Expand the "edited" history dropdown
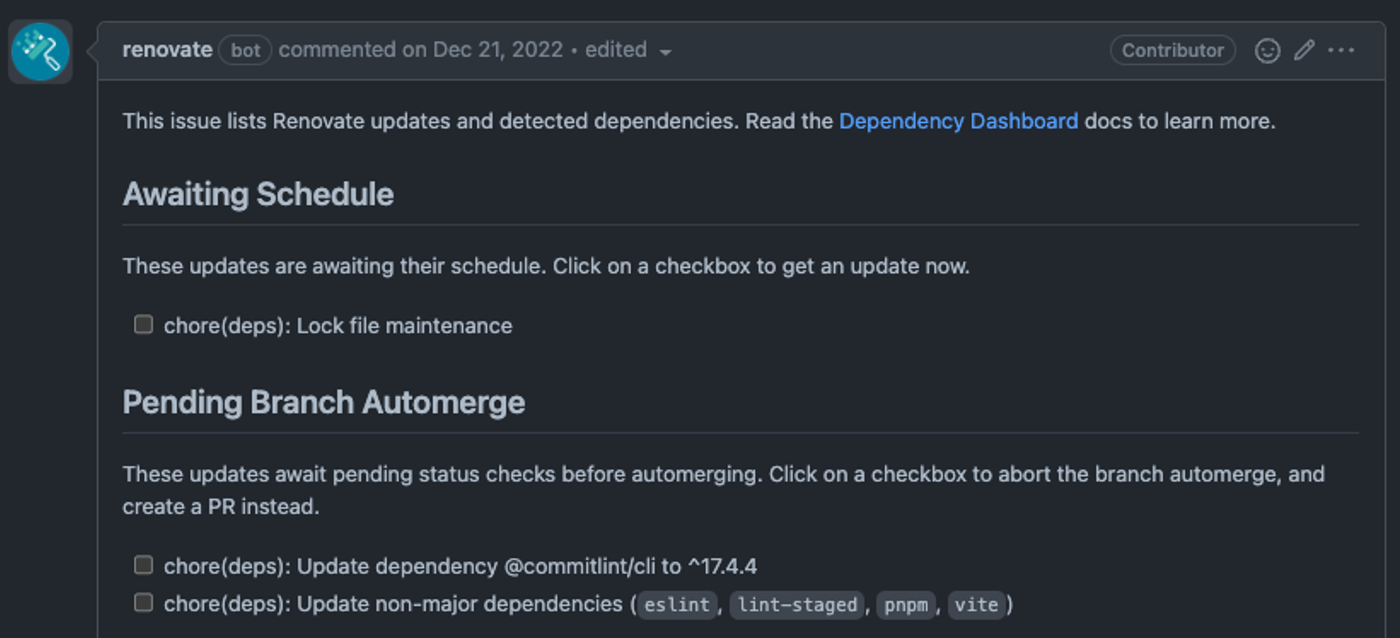The image size is (1400, 638). (x=615, y=49)
